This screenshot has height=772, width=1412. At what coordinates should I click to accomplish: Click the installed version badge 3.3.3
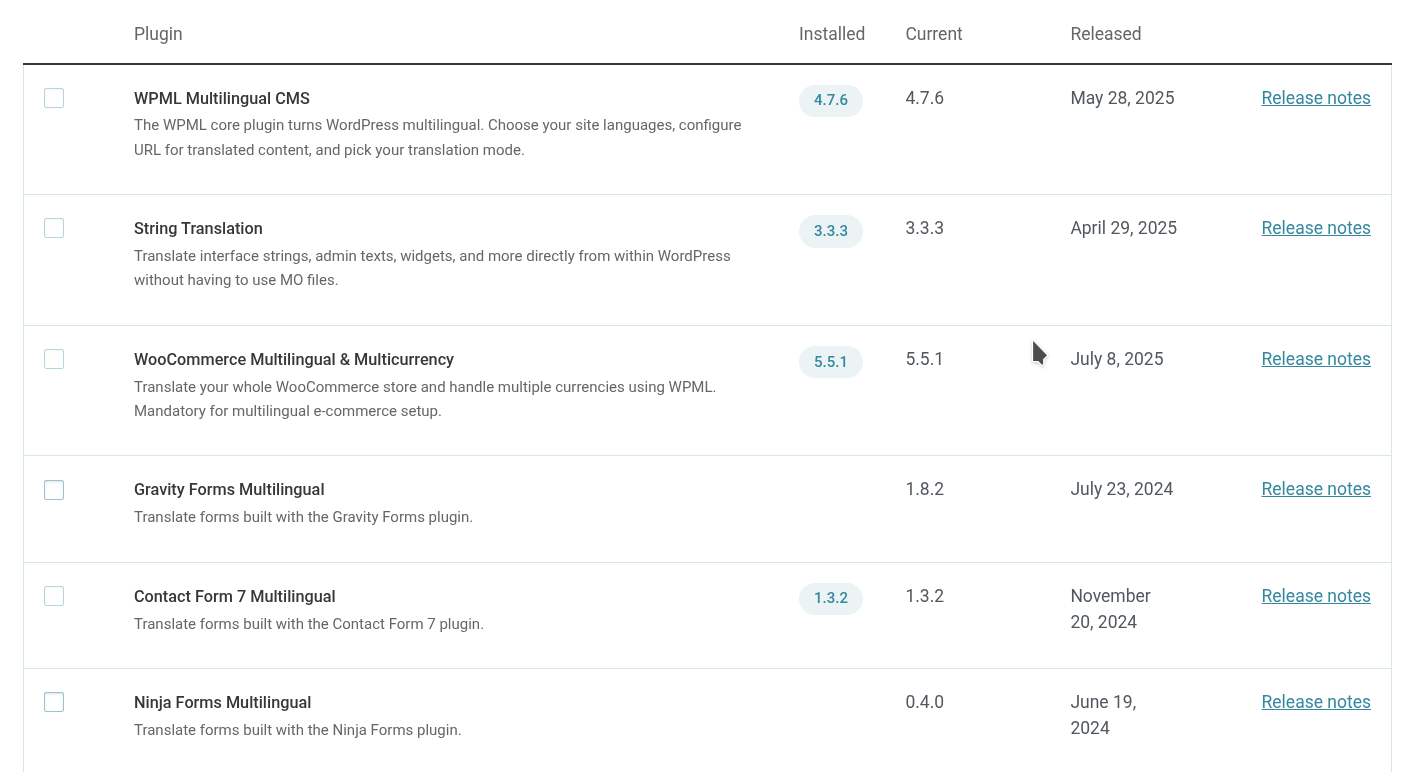click(x=830, y=231)
